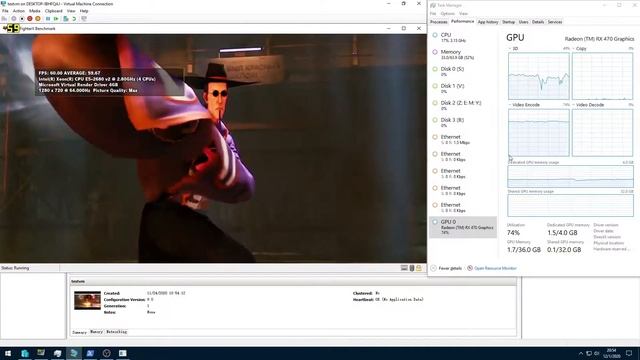Click the 74% Utilization value
The width and height of the screenshot is (640, 360).
[x=513, y=233]
